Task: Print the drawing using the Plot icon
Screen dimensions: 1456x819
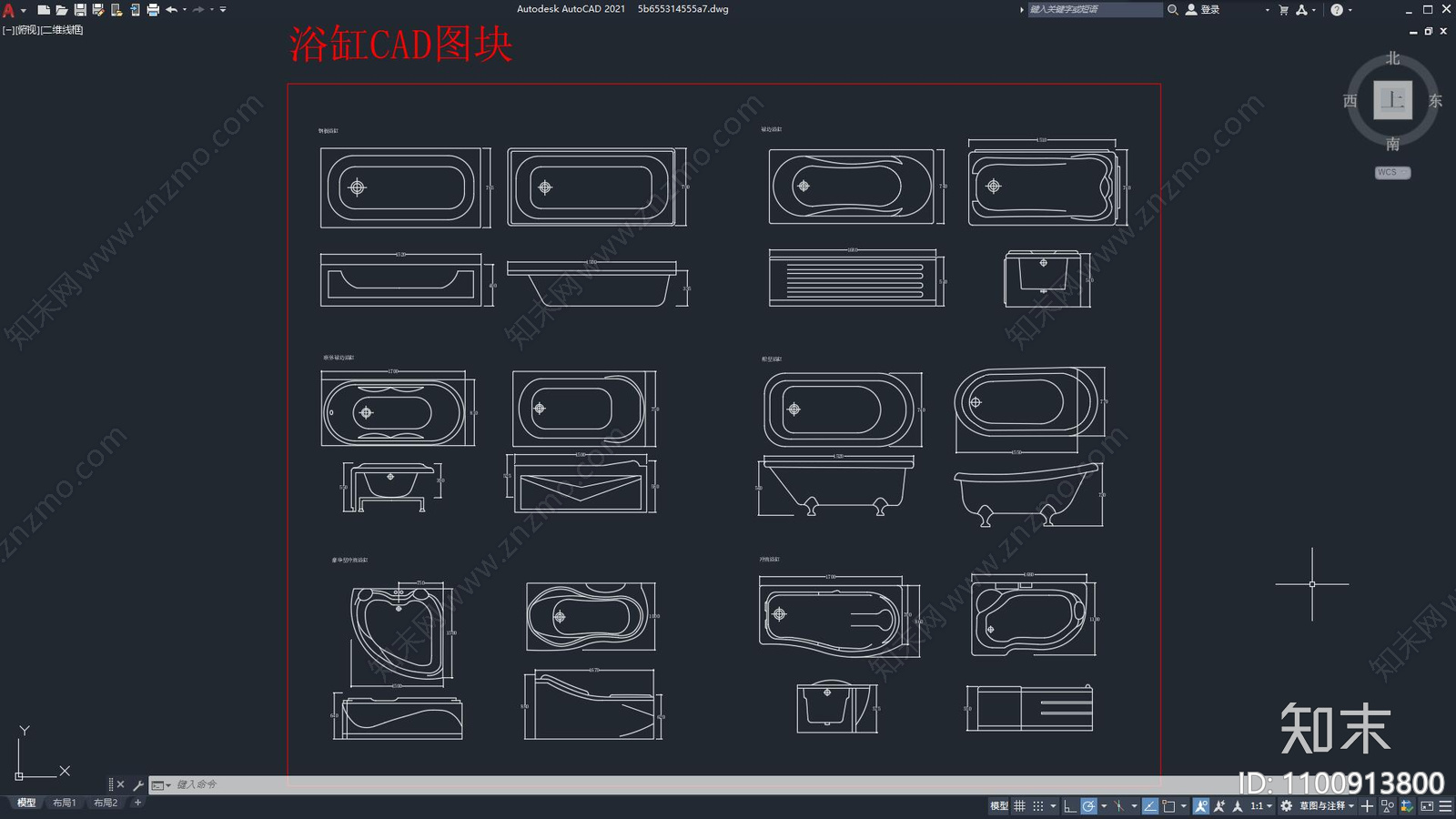Action: (153, 10)
